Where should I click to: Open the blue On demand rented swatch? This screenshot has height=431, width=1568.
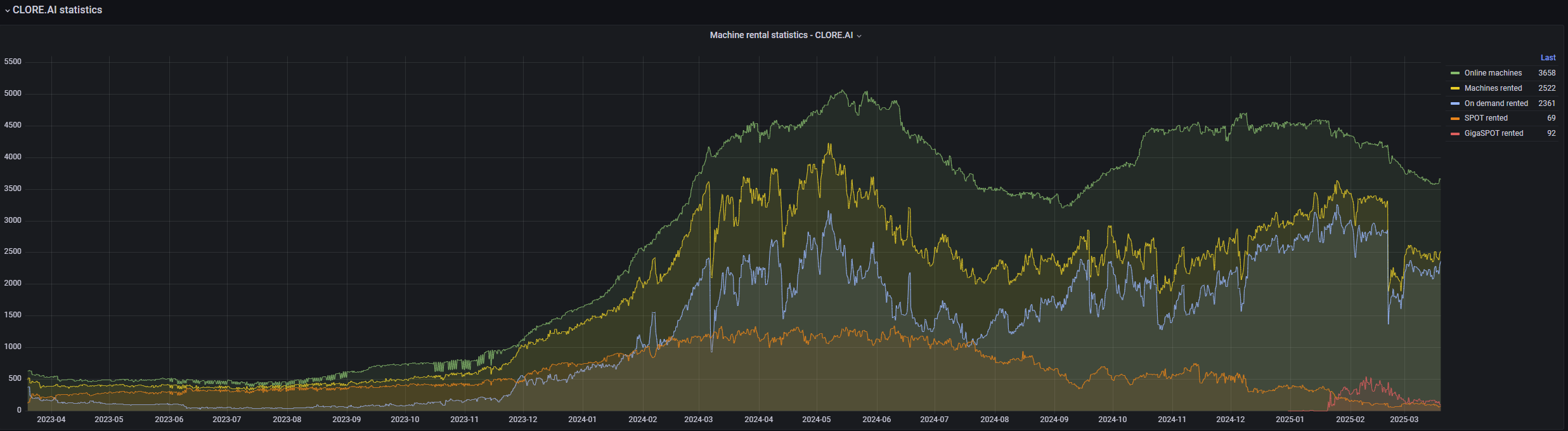[1455, 103]
